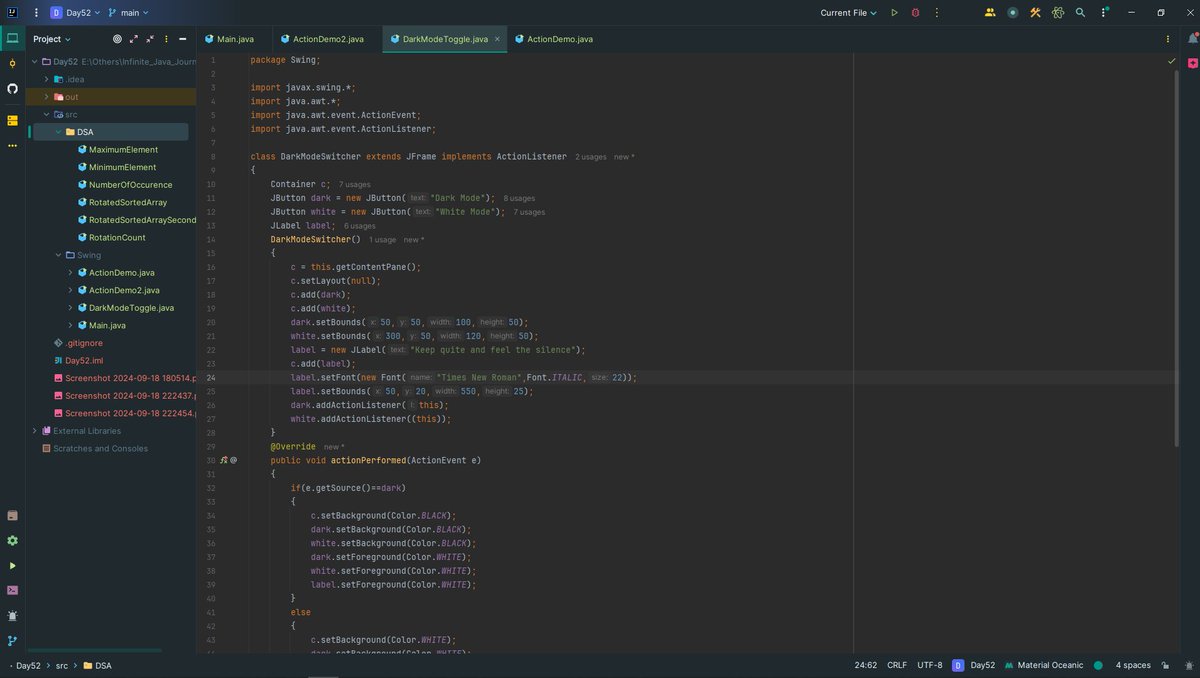Expand External Libraries node
This screenshot has width=1200, height=678.
pos(34,431)
